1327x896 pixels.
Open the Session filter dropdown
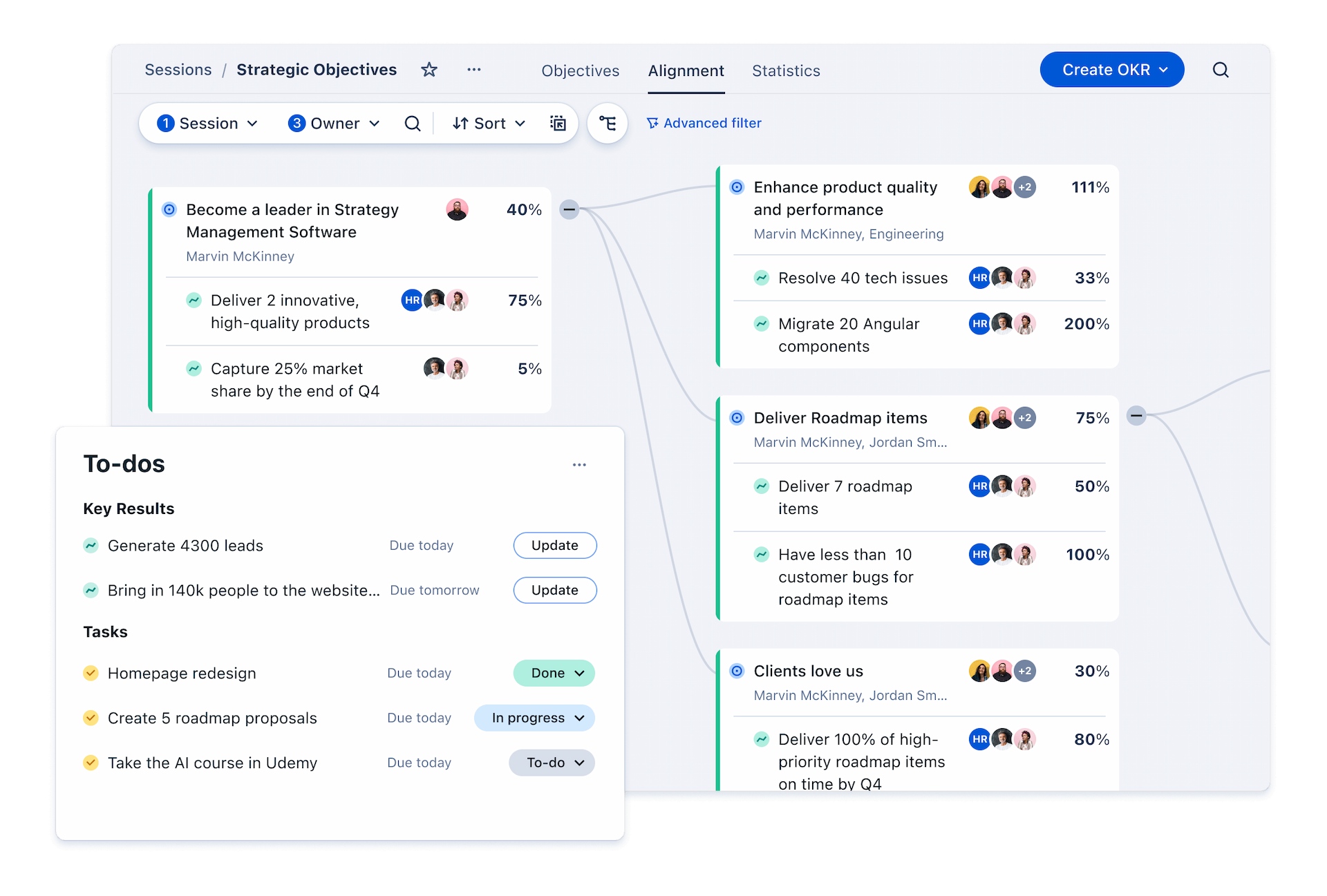[x=207, y=124]
